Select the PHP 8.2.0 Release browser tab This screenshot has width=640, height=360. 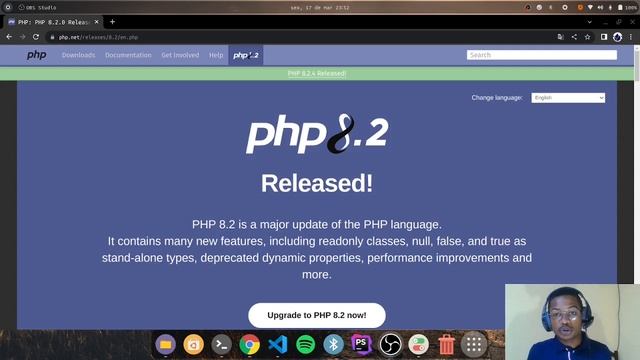[53, 22]
